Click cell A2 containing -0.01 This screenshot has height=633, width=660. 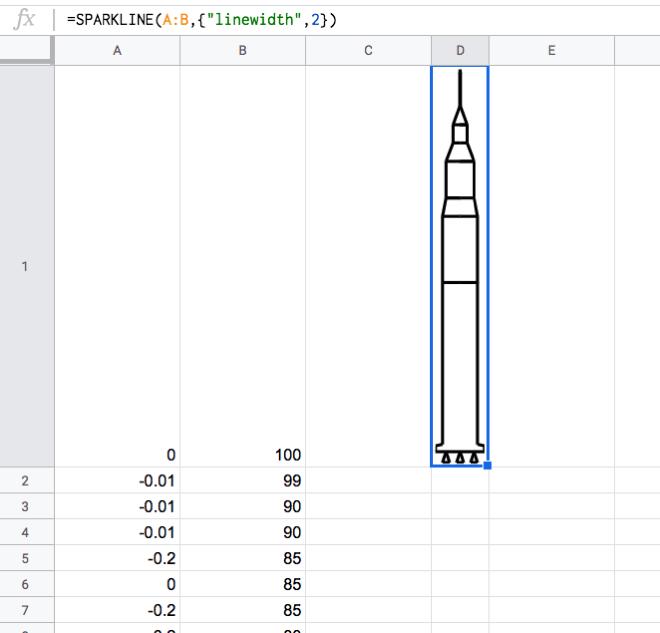tap(117, 480)
